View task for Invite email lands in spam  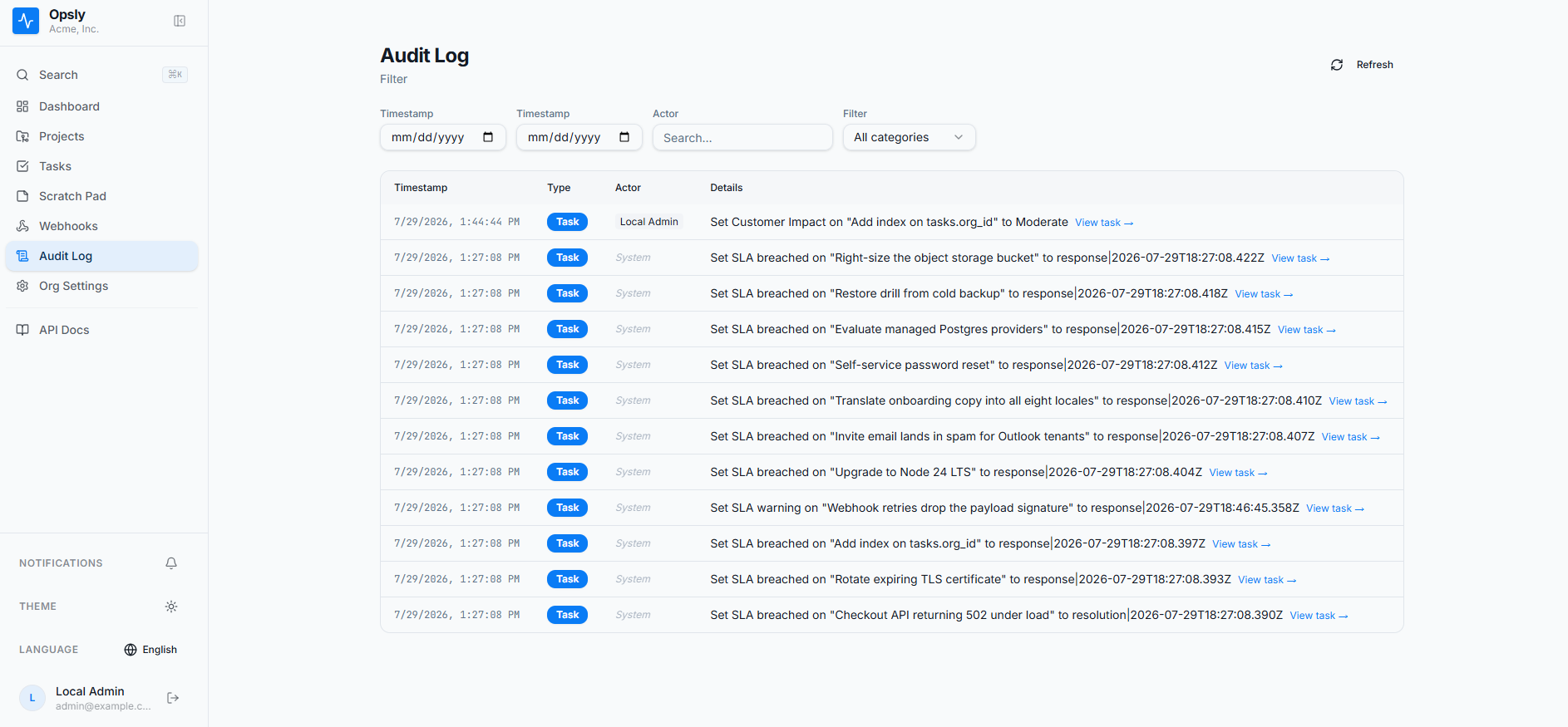point(1351,437)
